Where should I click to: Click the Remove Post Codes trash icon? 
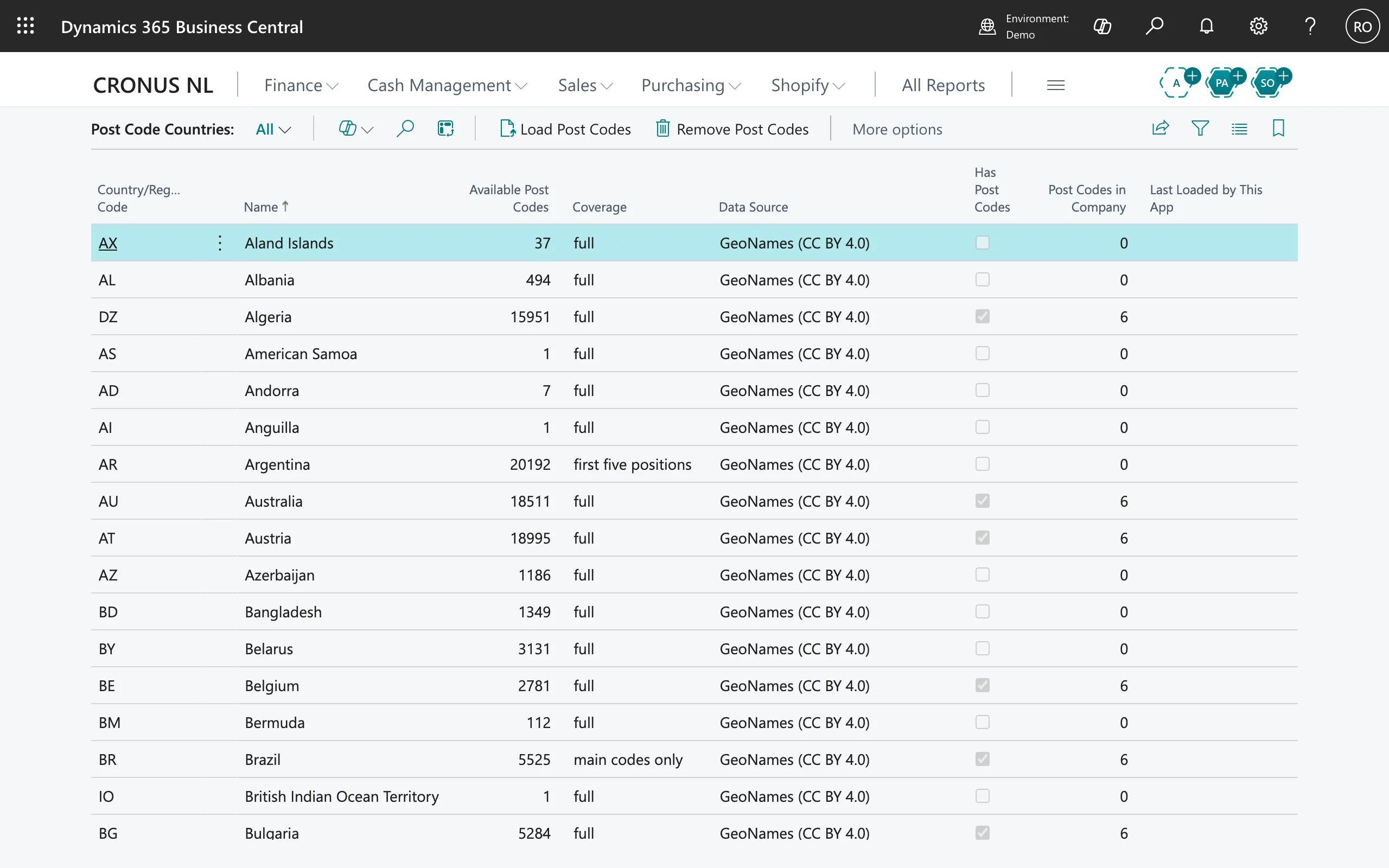click(663, 129)
